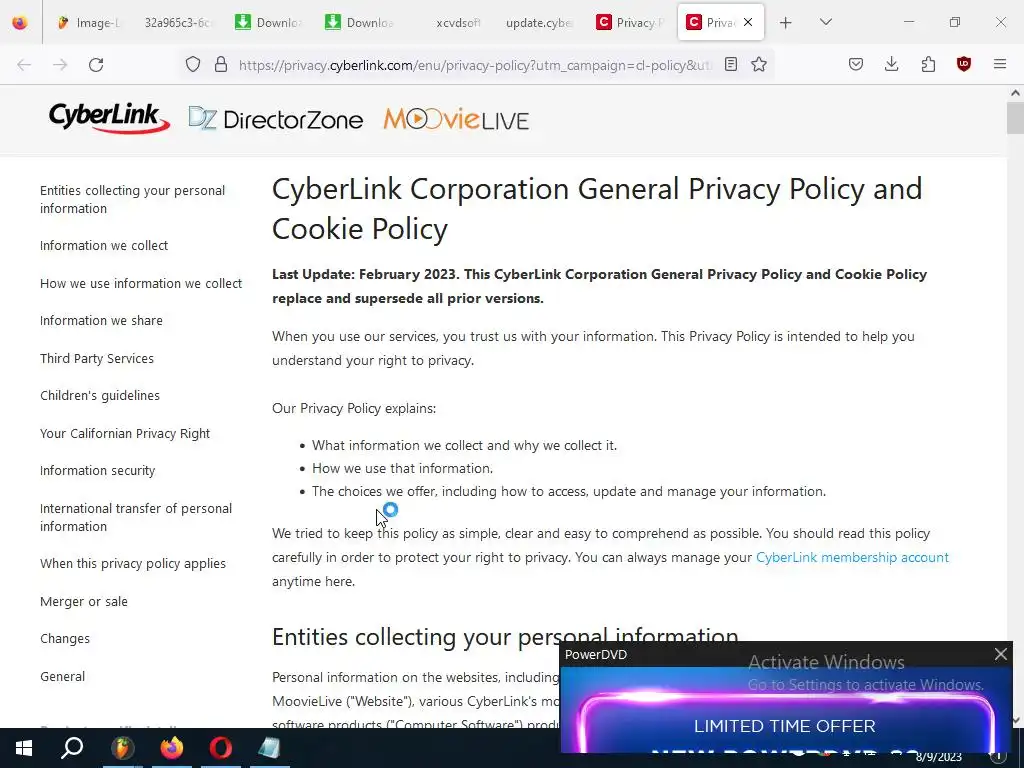Click the DirectorZone logo
This screenshot has width=1024, height=768.
276,119
